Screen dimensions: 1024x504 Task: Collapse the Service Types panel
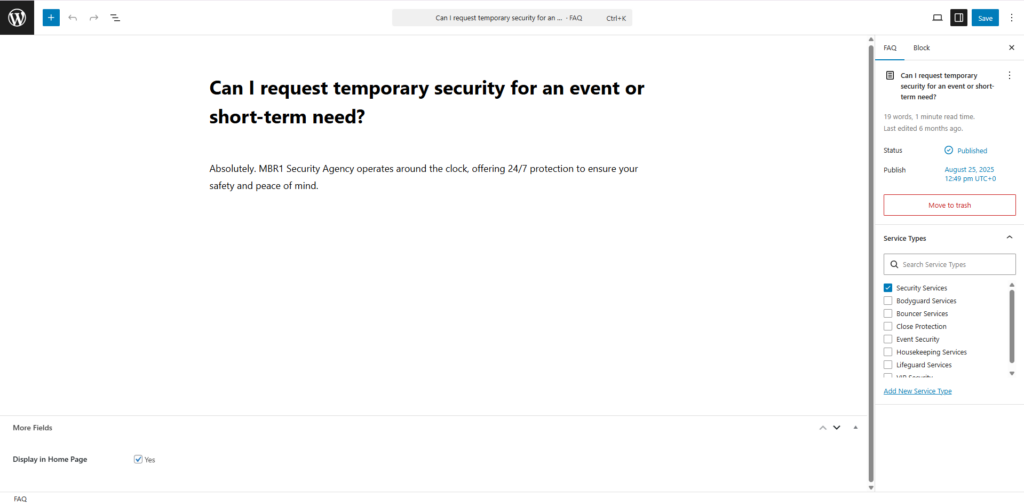[1008, 238]
